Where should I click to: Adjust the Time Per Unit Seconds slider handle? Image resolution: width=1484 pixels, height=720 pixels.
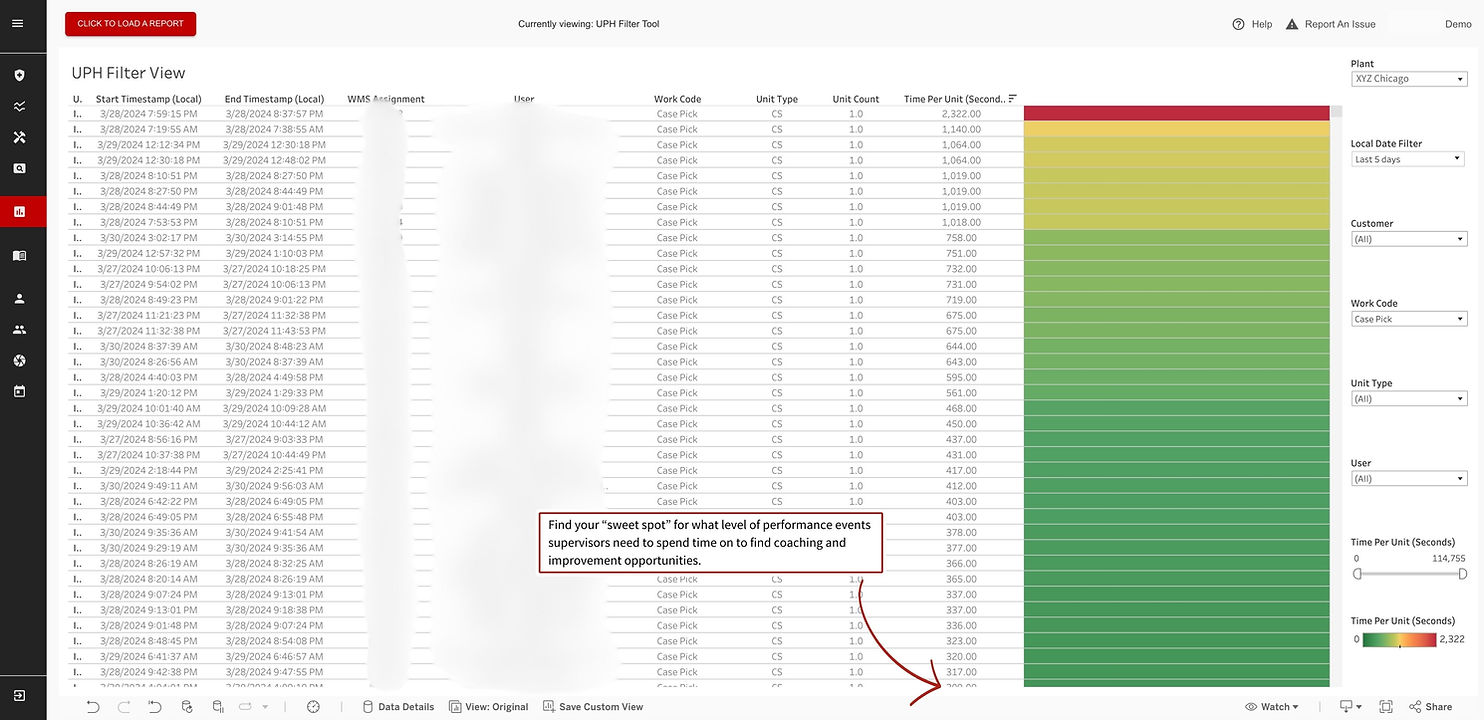click(1357, 573)
